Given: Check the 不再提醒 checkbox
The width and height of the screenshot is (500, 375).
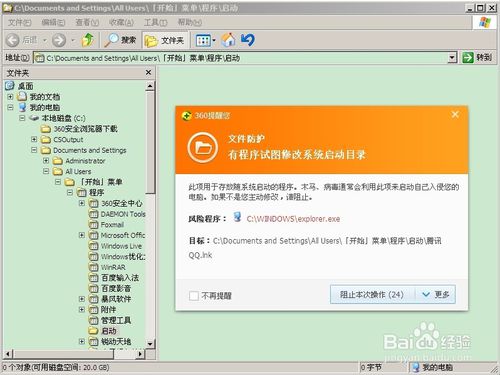Looking at the screenshot, I should (194, 296).
